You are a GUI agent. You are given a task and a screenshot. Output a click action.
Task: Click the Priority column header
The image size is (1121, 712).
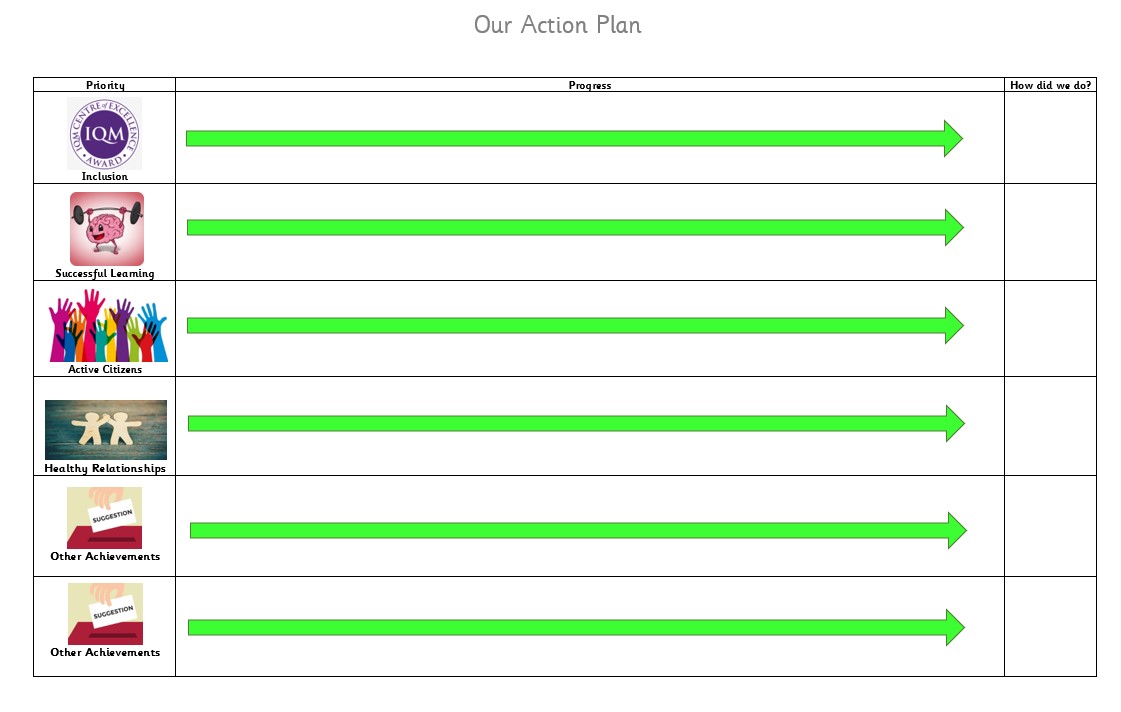tap(105, 85)
